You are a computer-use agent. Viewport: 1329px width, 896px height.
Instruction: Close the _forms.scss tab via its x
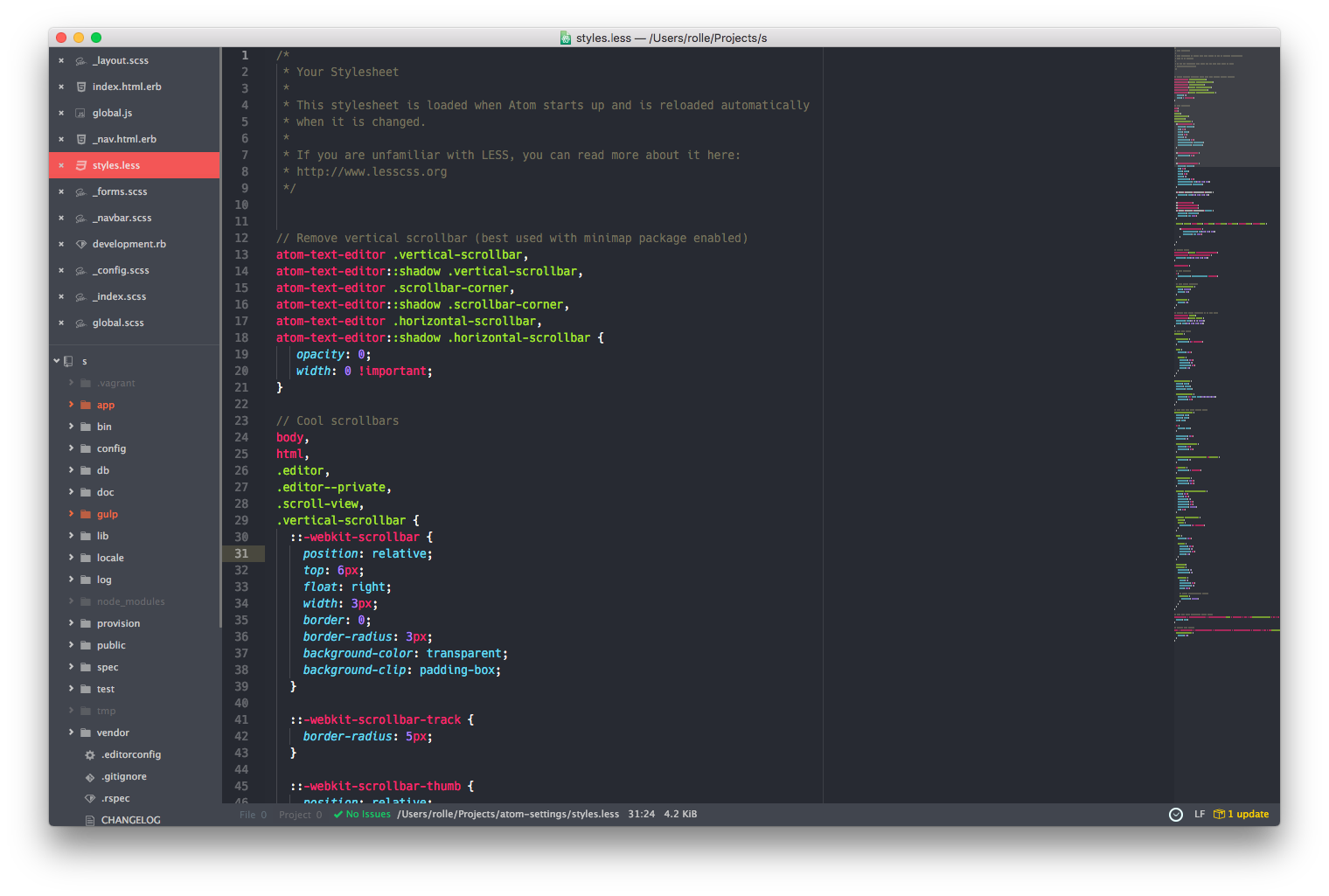click(61, 191)
